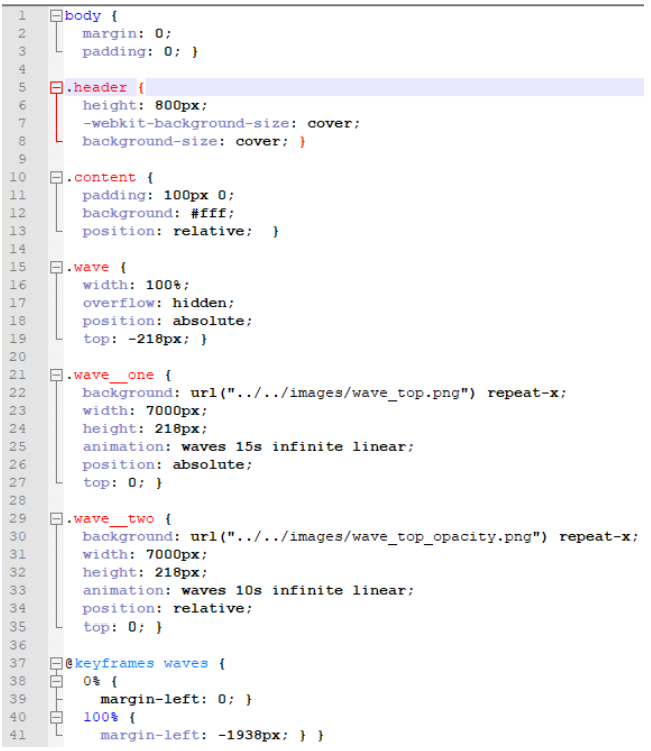Click the 'margin' property on line 2
Screen dimensions: 651x751
[109, 34]
